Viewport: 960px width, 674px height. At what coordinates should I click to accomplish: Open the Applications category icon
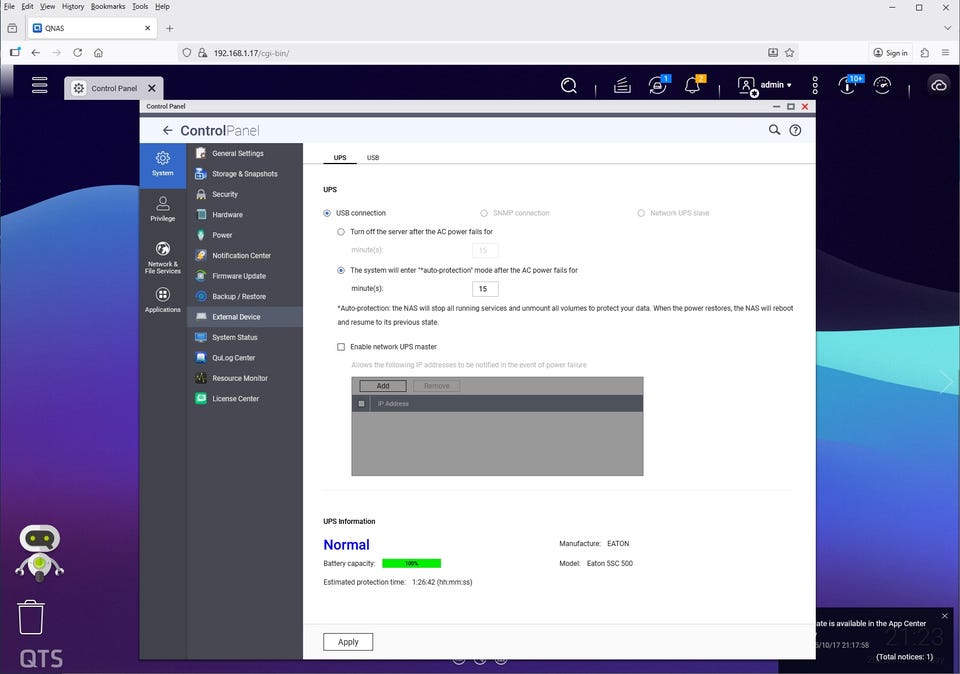(162, 299)
